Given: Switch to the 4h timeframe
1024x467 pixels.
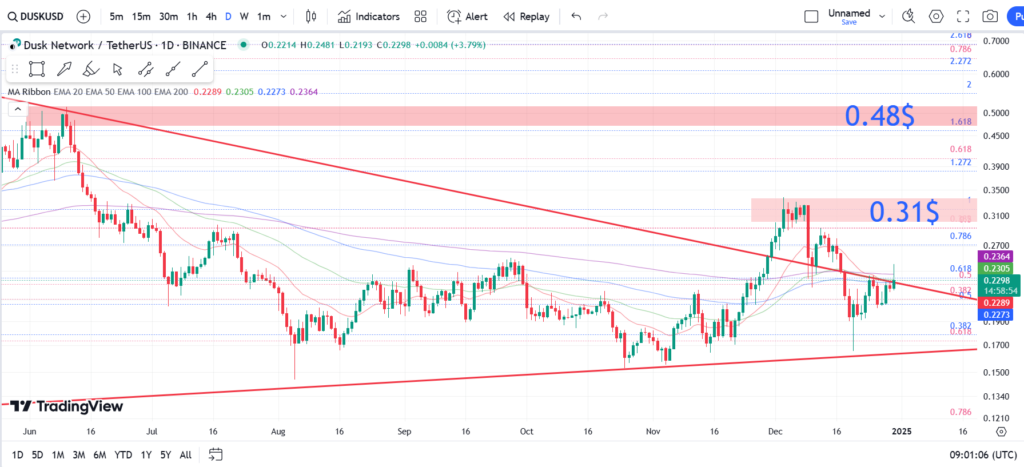Looking at the screenshot, I should click(210, 16).
